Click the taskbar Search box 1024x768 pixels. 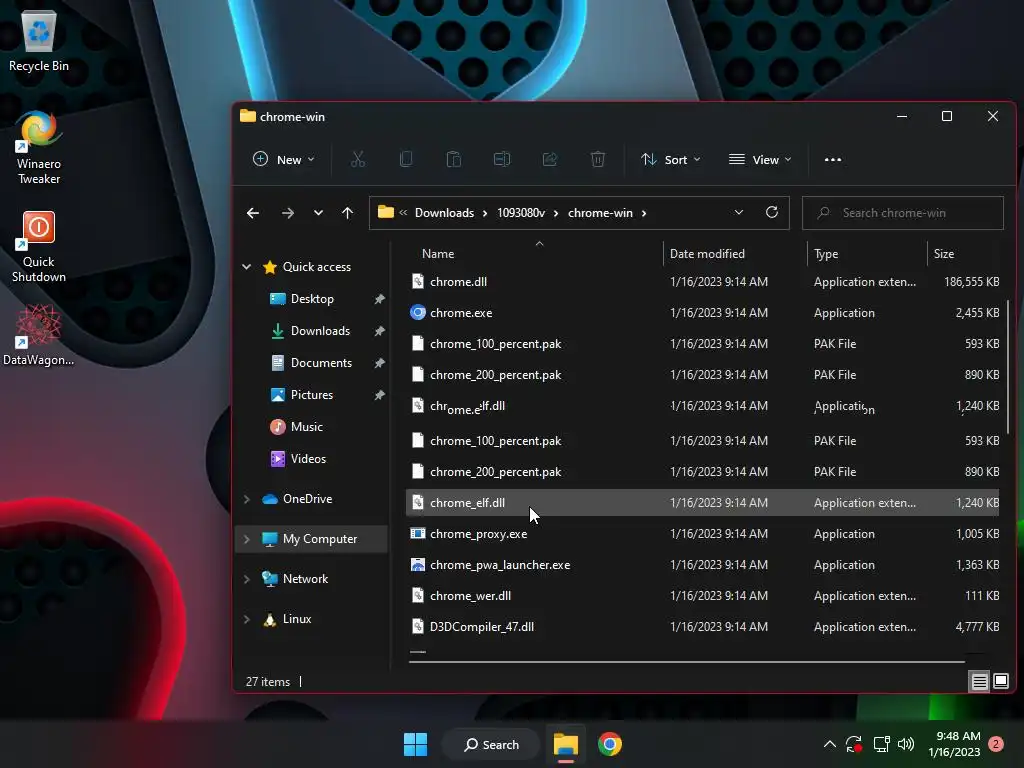point(491,744)
